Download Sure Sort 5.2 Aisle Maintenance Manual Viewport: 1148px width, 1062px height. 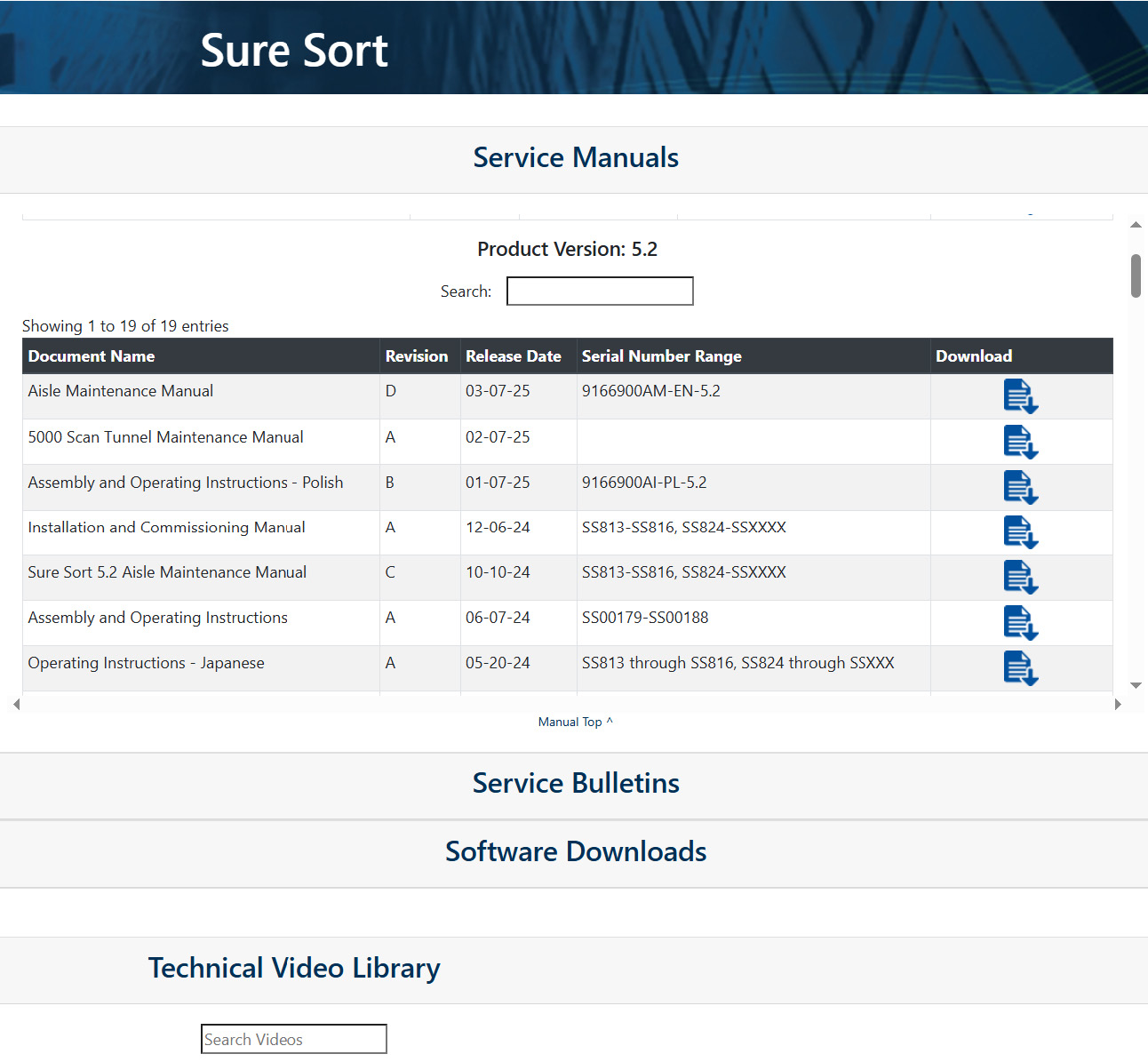[x=1021, y=578]
